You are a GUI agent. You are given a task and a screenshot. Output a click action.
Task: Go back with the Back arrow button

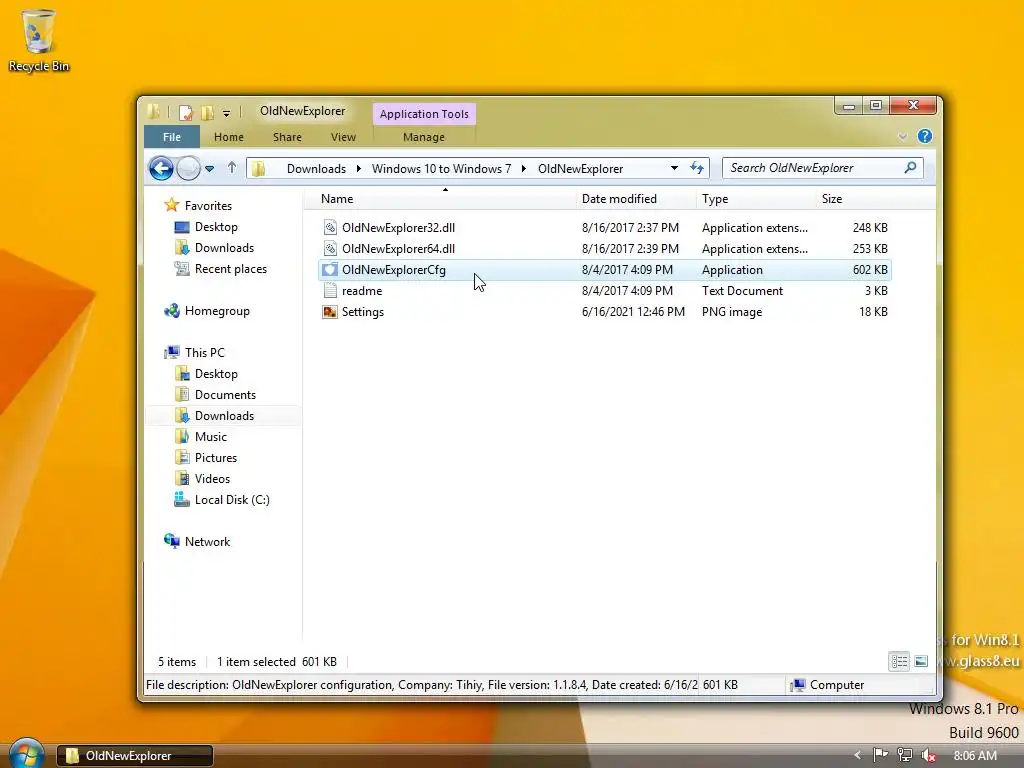[x=161, y=168]
